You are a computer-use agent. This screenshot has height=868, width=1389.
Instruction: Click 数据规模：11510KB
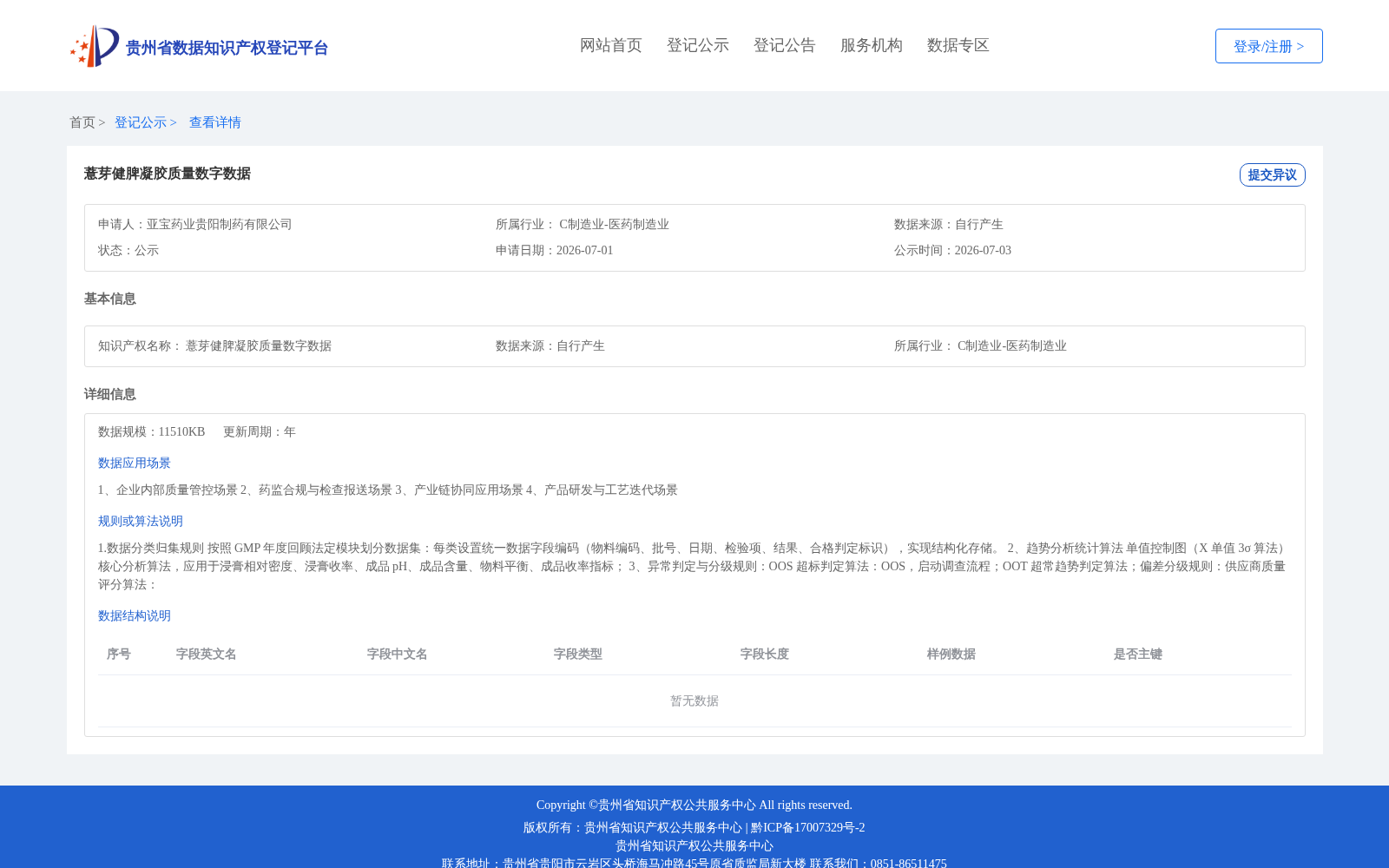pos(152,431)
